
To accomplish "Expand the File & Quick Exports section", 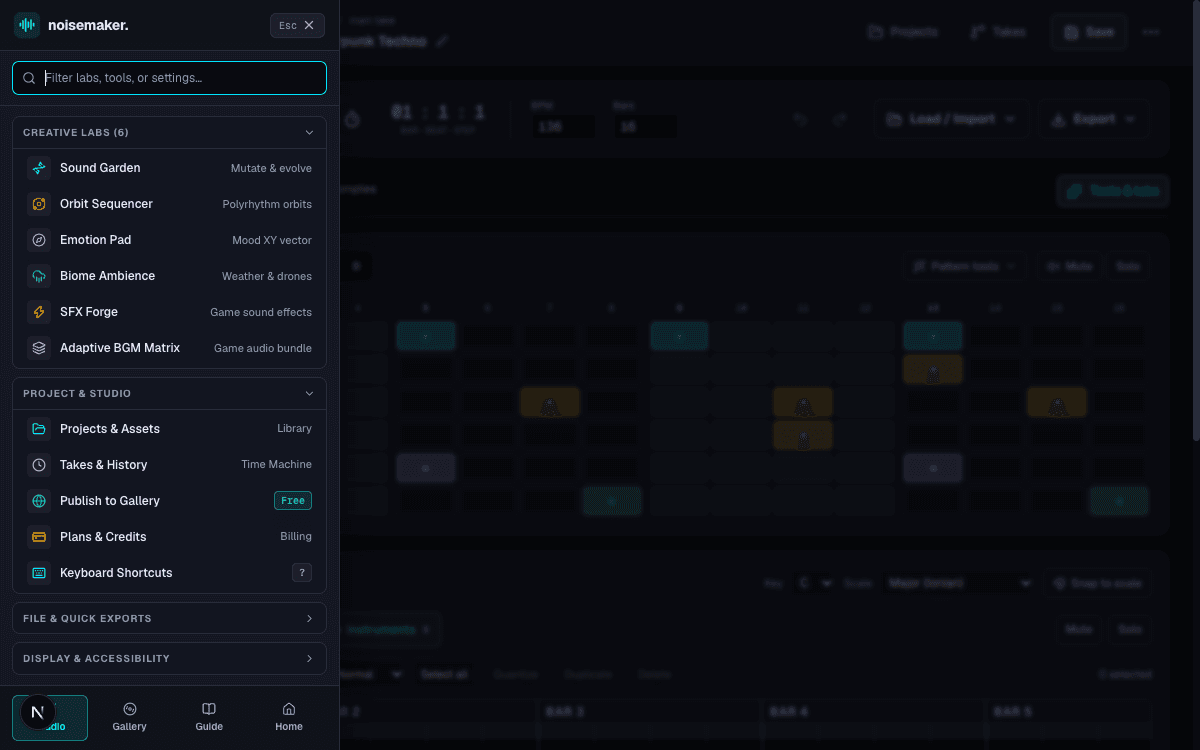I will (169, 618).
